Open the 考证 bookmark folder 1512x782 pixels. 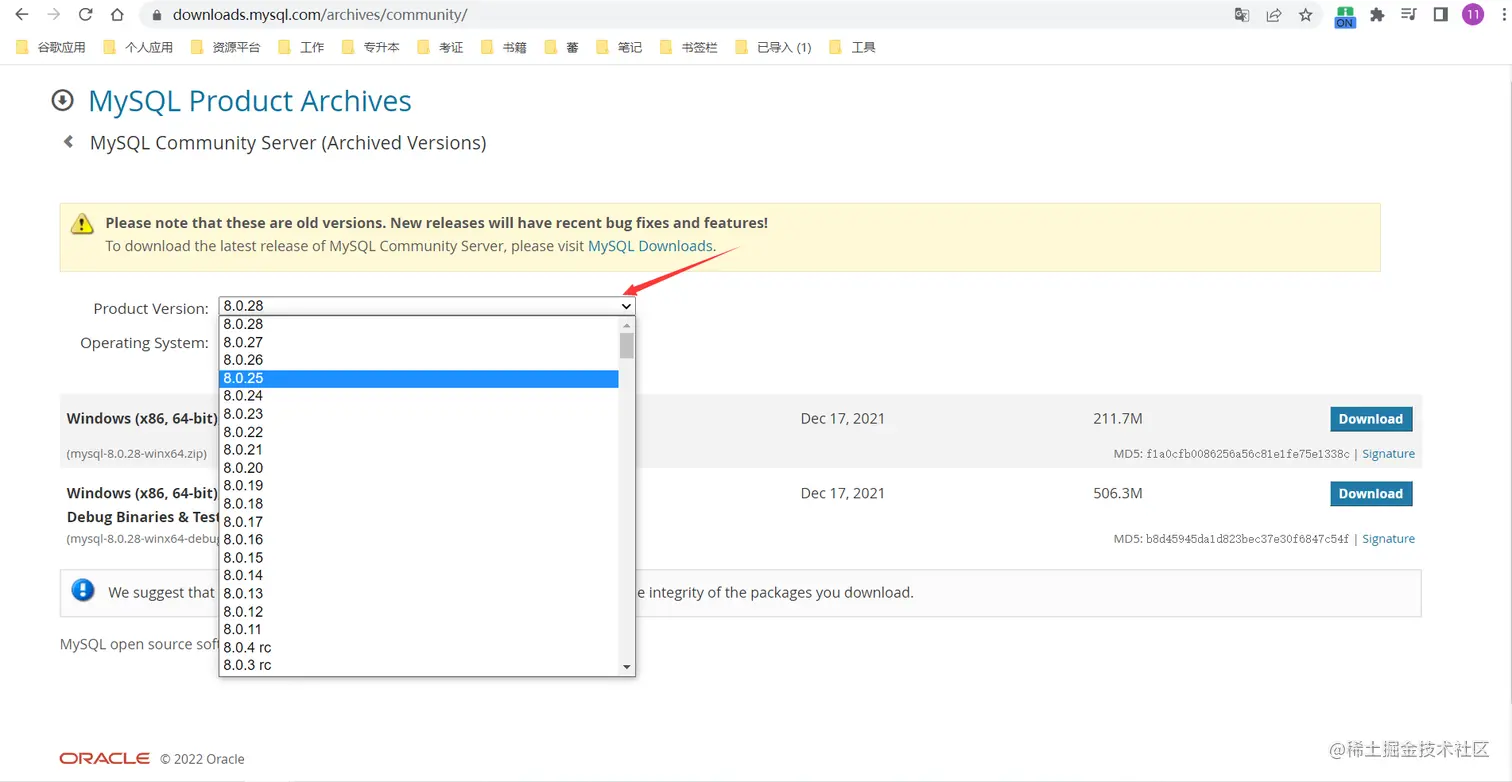coord(440,47)
